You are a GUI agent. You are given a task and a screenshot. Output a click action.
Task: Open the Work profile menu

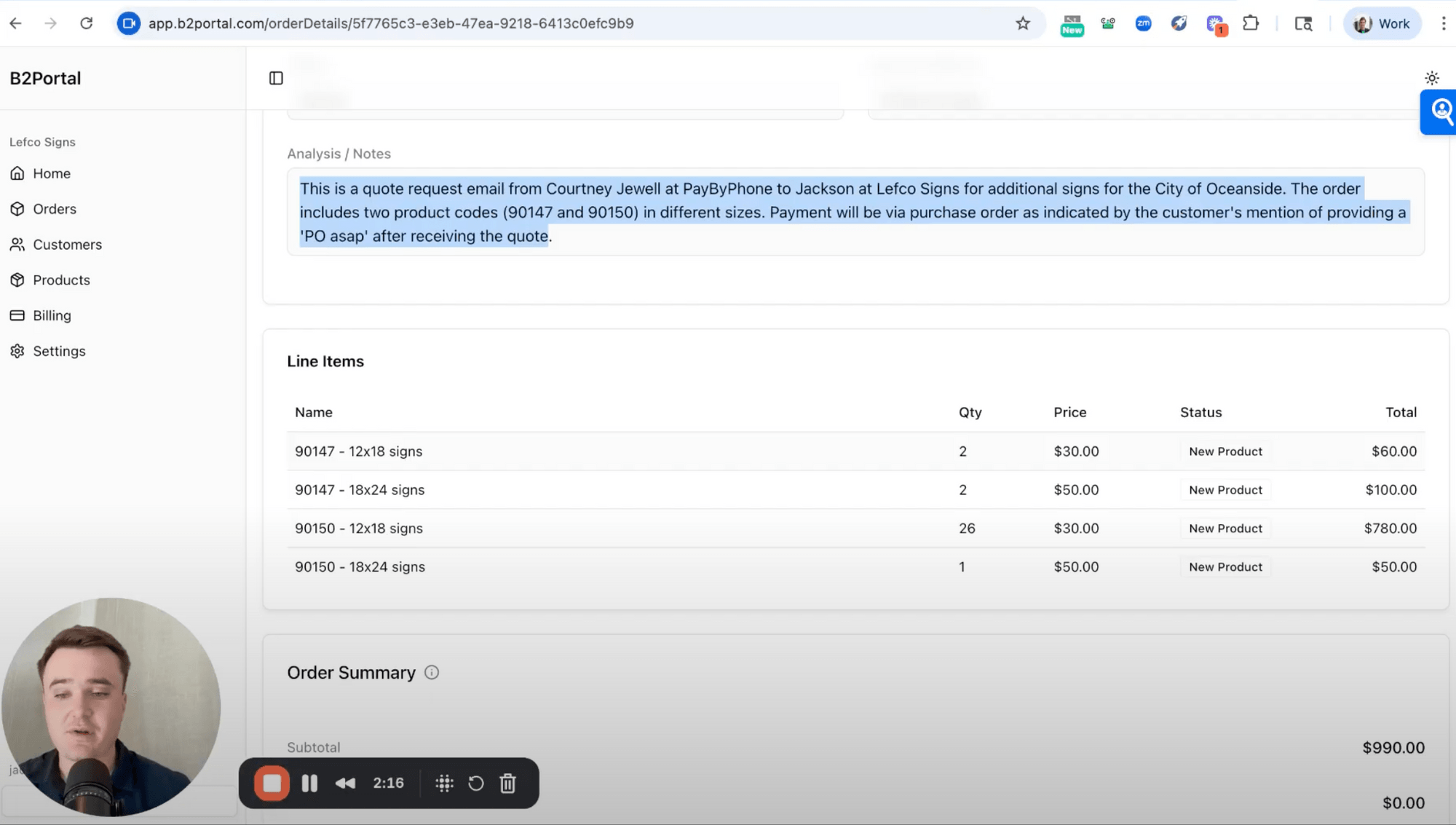(1382, 23)
